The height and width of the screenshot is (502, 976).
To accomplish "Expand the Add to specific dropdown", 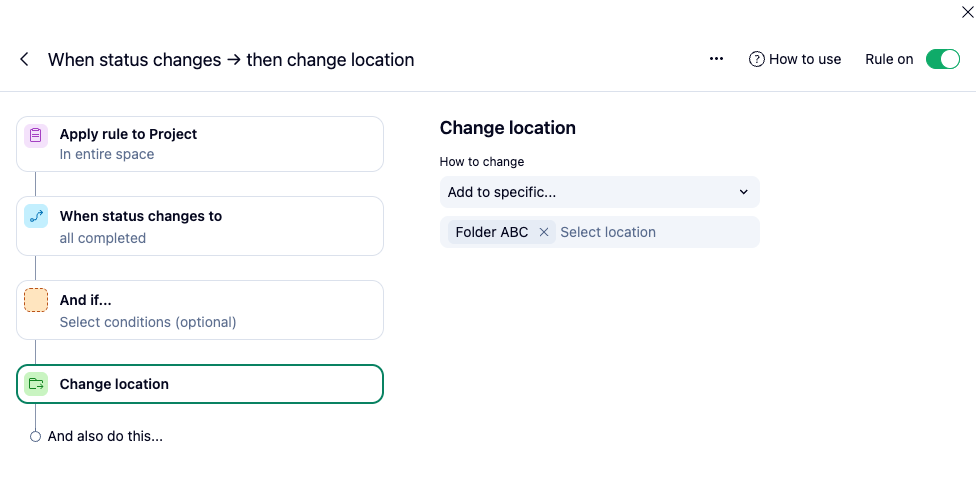I will pos(598,192).
